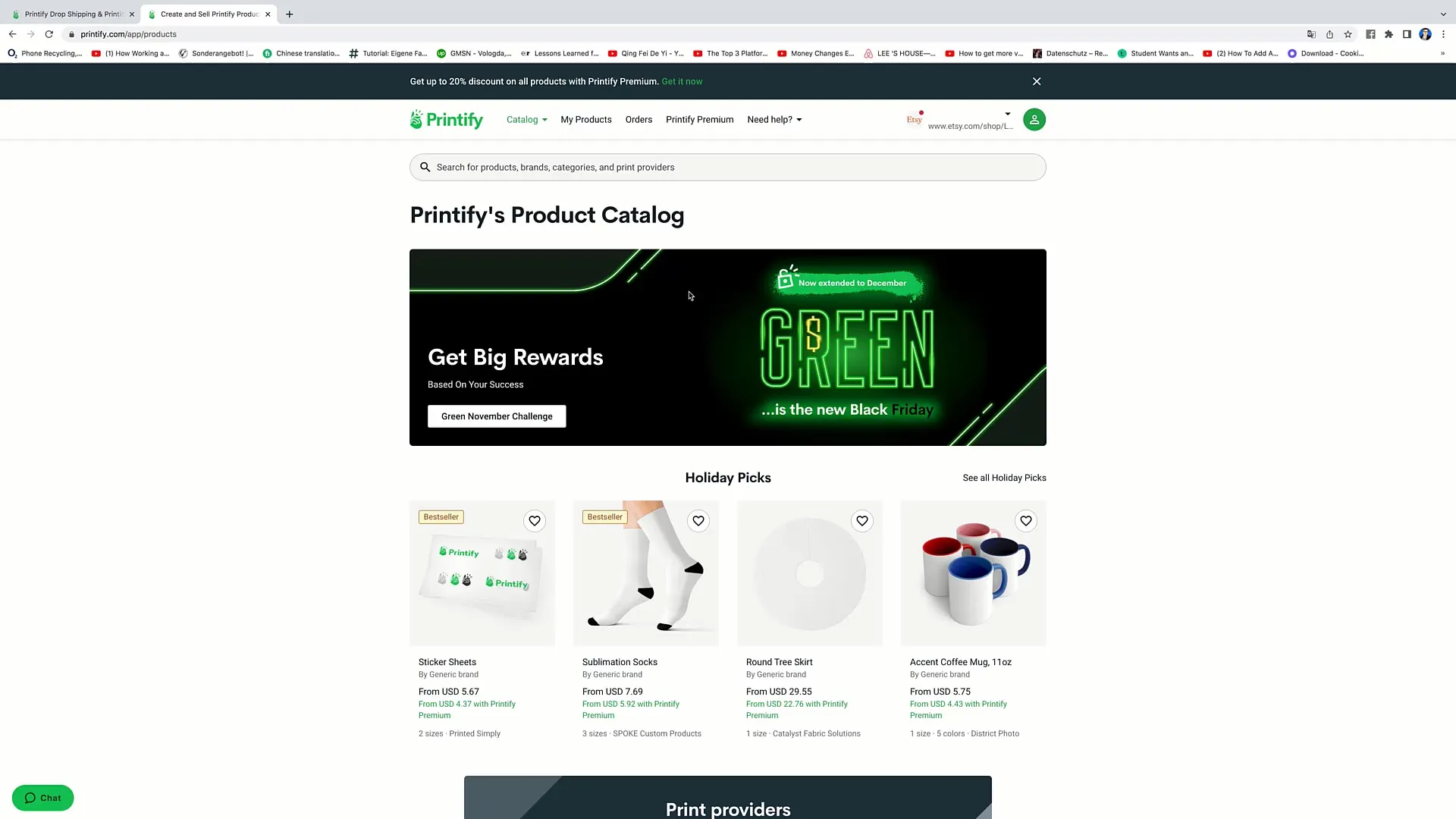This screenshot has width=1456, height=819.
Task: Click the Printify logo icon
Action: click(417, 119)
